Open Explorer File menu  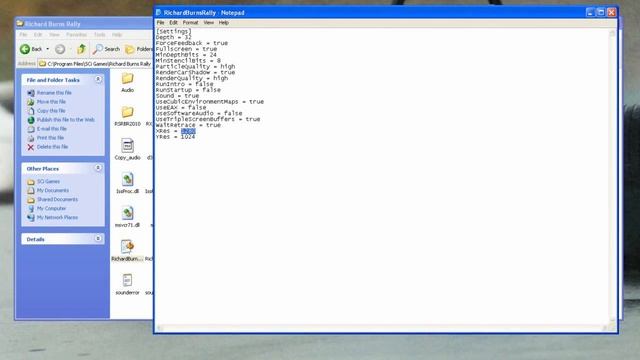click(23, 35)
